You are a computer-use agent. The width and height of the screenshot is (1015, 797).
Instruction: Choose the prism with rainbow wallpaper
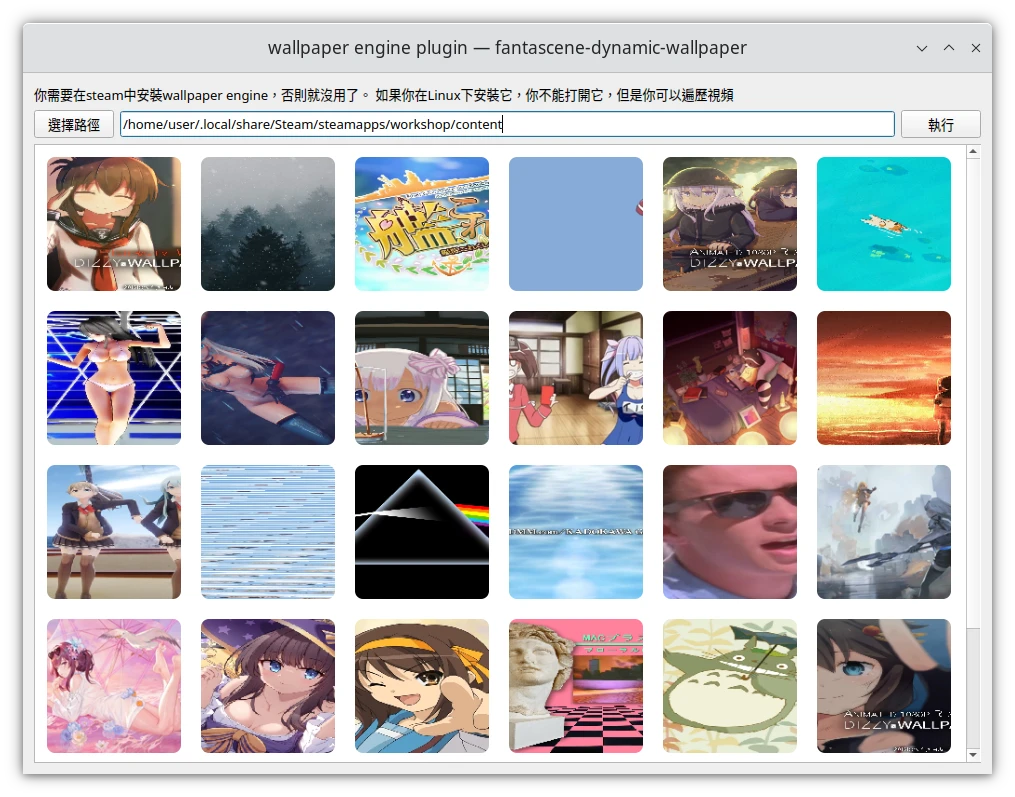422,532
